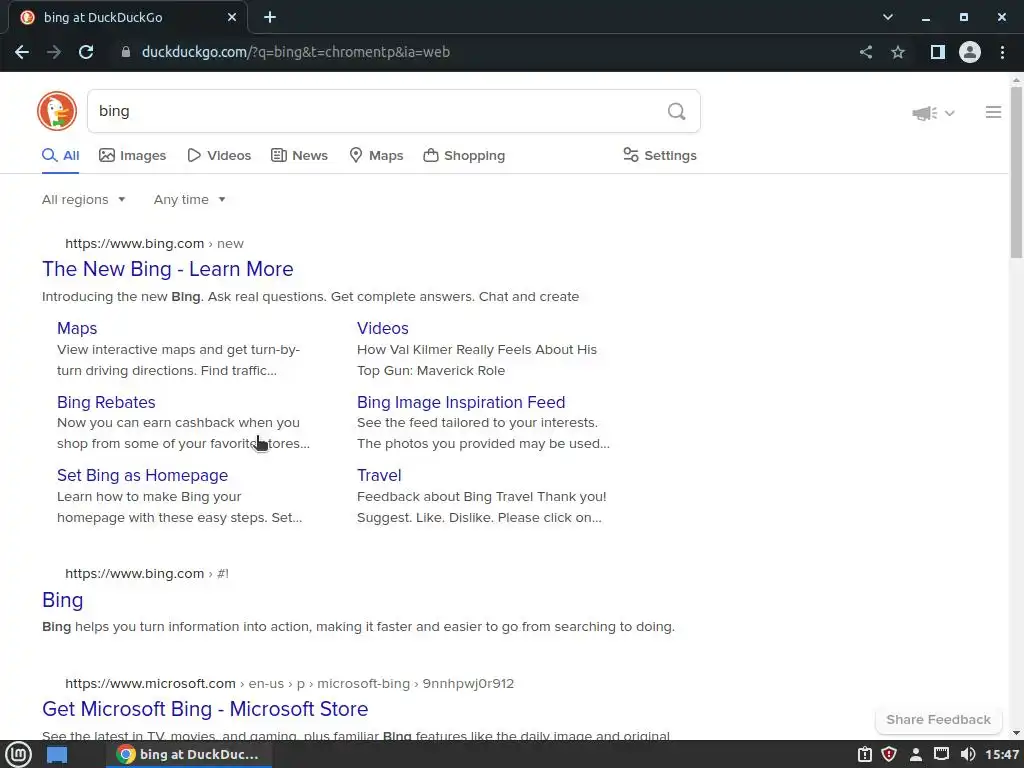
Task: Open Set Bing as Homepage link
Action: click(142, 475)
